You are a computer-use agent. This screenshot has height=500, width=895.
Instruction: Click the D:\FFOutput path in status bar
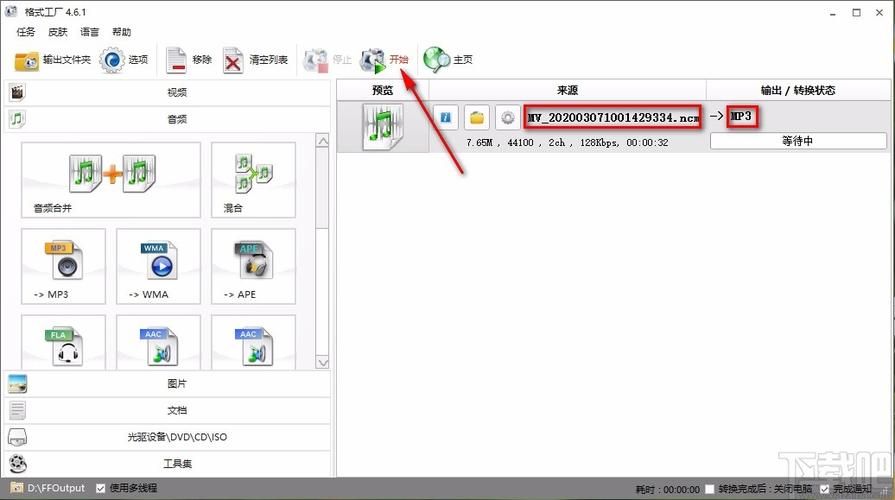click(55, 488)
